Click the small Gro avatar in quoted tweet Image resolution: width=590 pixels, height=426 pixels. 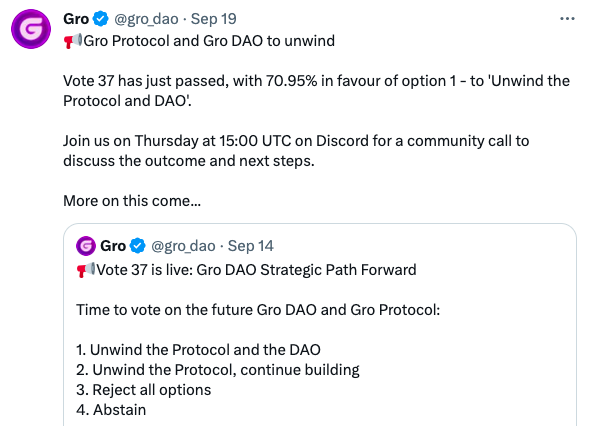86,246
